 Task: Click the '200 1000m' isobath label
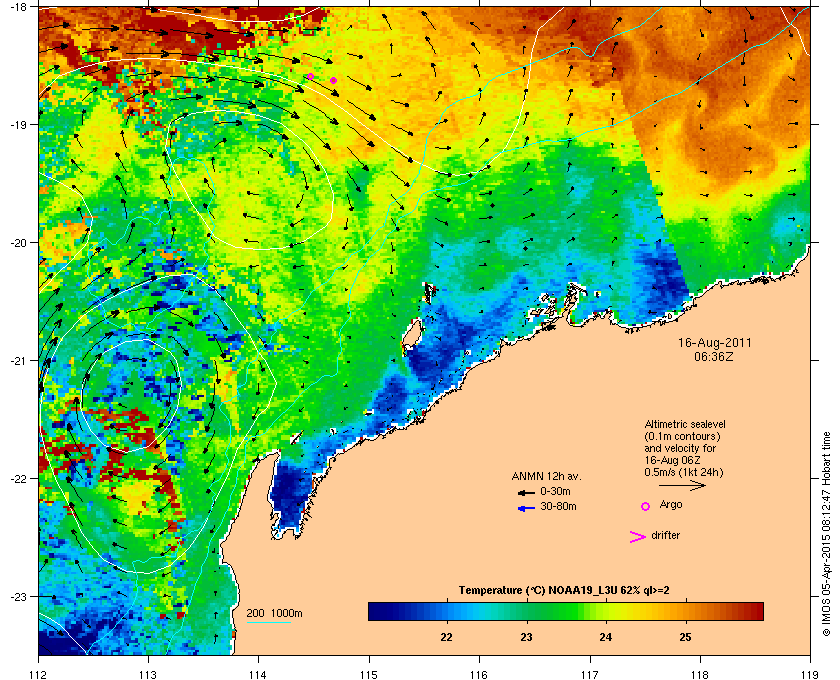point(274,614)
